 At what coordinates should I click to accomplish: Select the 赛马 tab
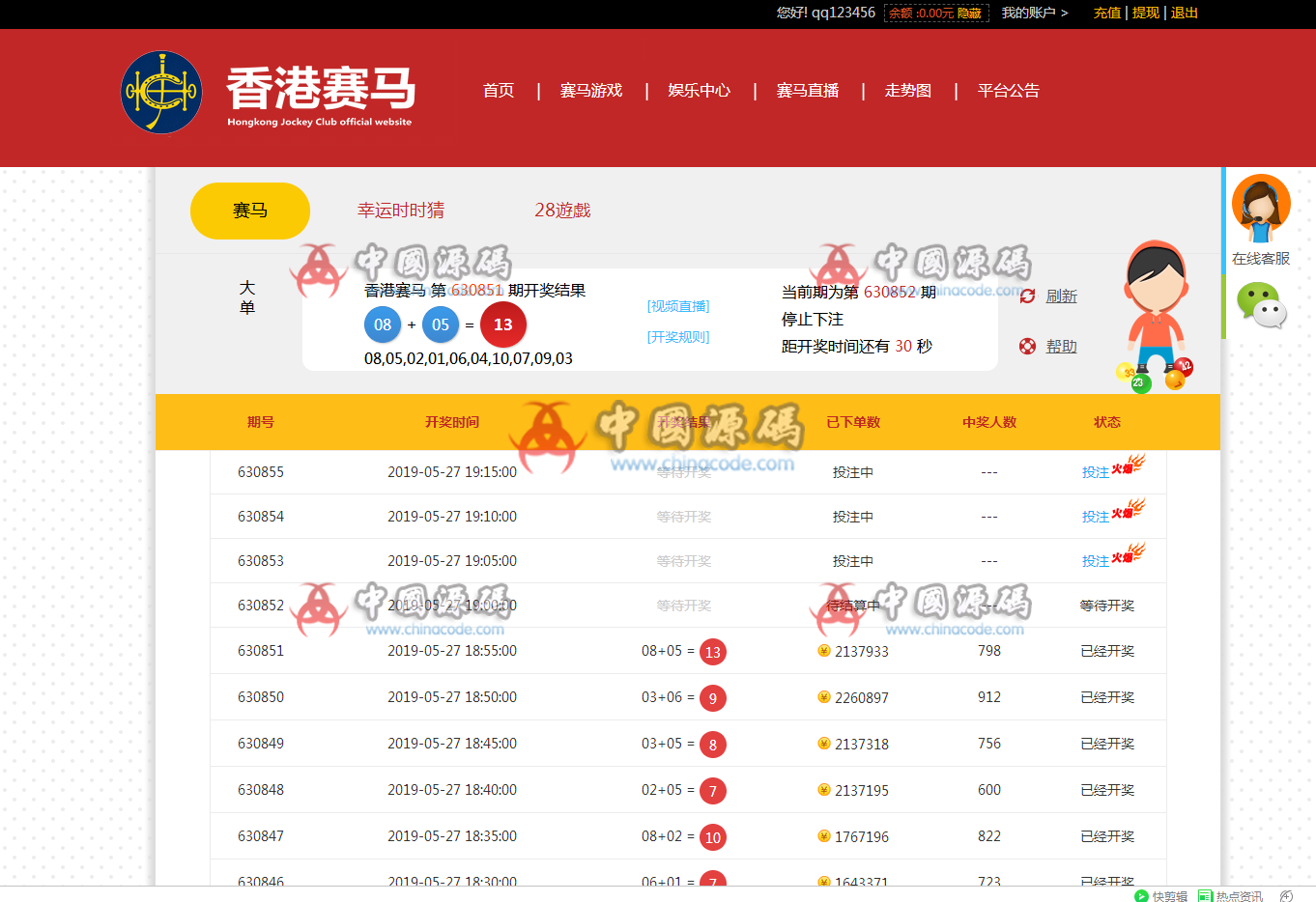coord(250,211)
